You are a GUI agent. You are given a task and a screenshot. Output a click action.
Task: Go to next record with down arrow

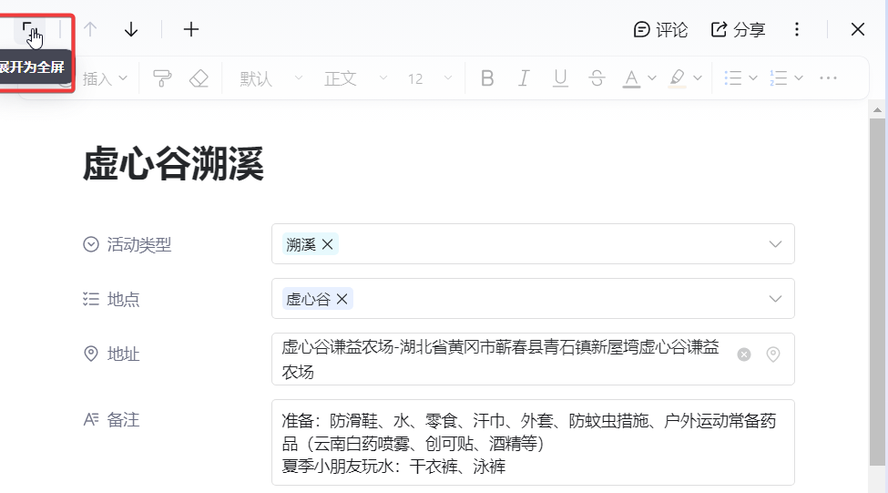[131, 29]
